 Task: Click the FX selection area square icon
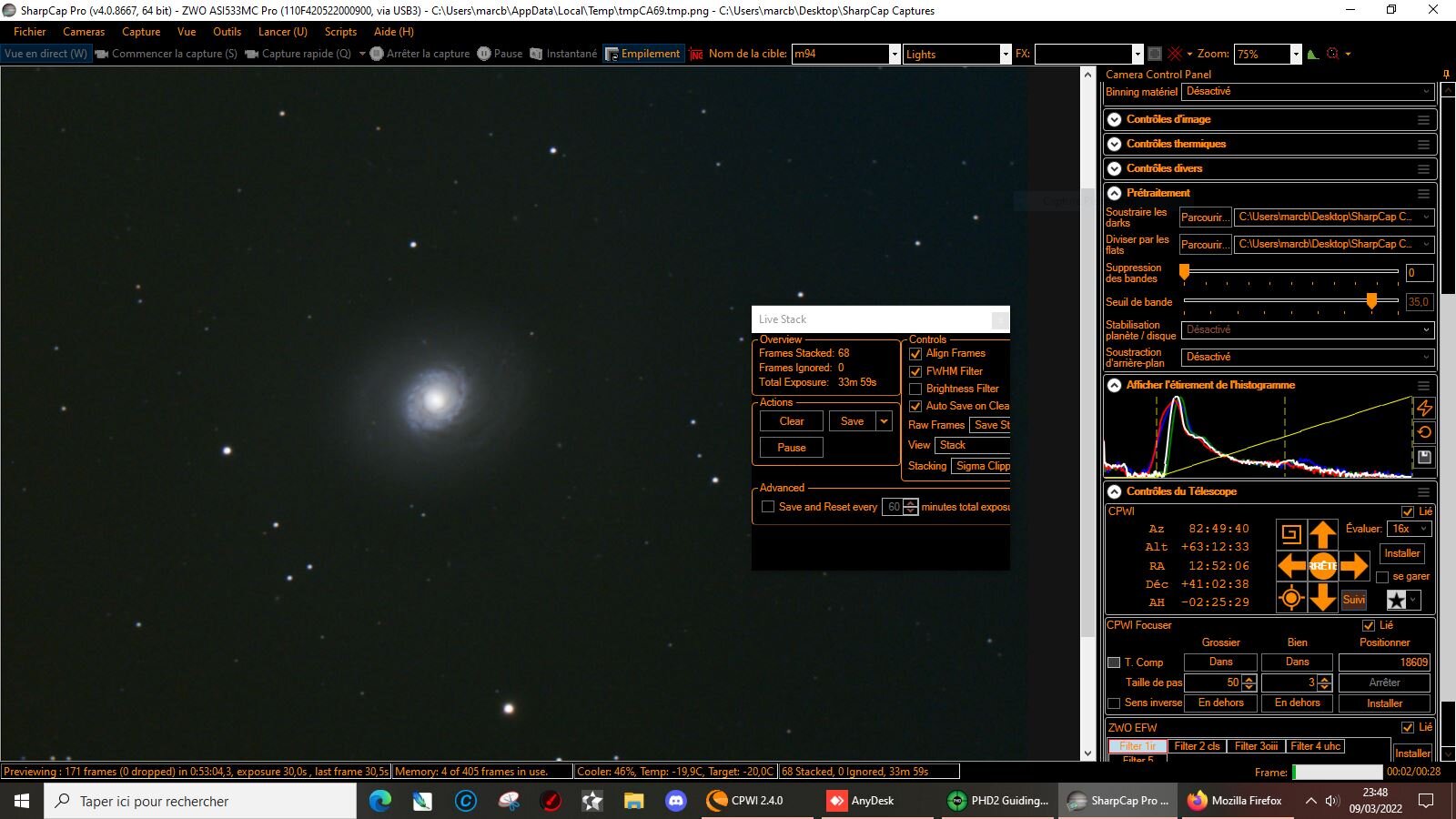(1155, 54)
